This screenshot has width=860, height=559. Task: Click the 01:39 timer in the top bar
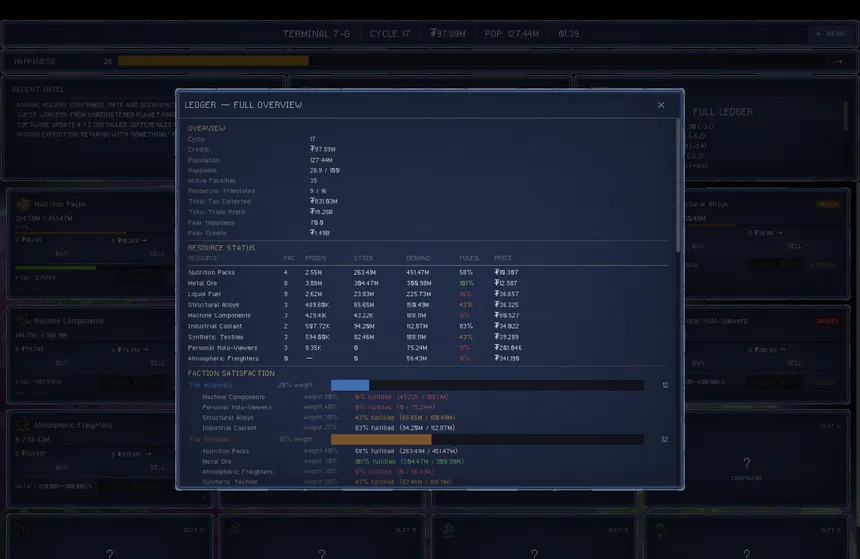point(568,34)
